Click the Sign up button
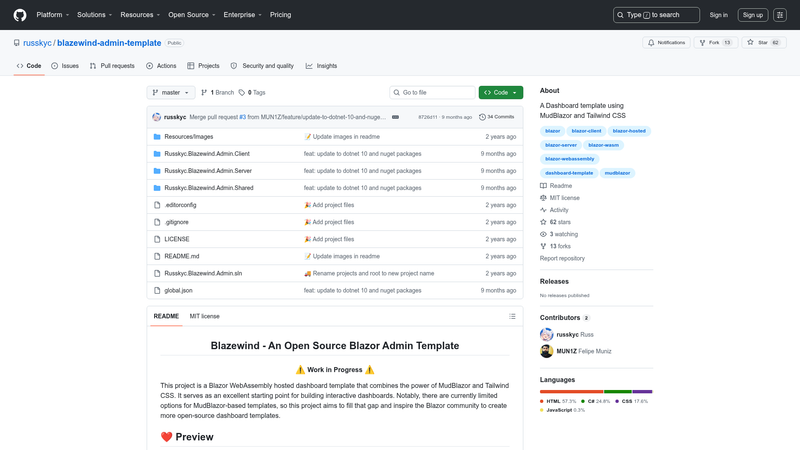The image size is (800, 450). 753,15
